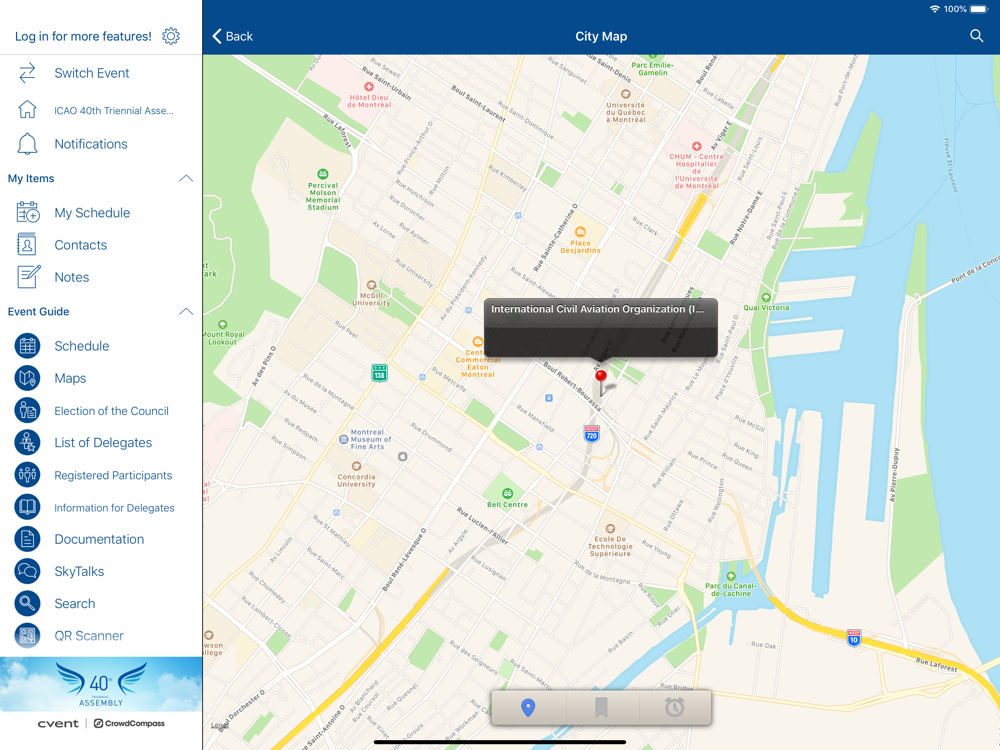Tap the SkyTalks chat bubbles icon
Viewport: 1000px width, 750px height.
click(x=27, y=571)
